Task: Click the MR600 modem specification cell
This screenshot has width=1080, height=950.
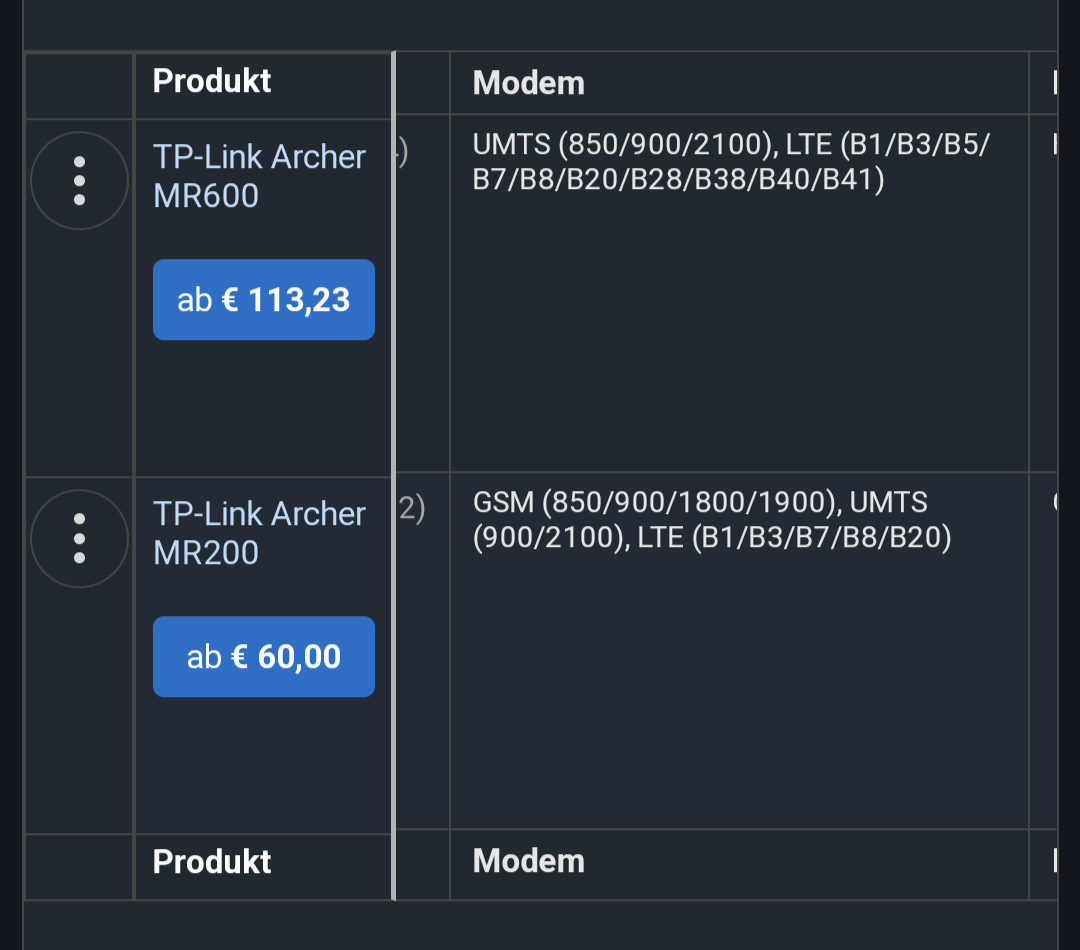Action: tap(738, 292)
